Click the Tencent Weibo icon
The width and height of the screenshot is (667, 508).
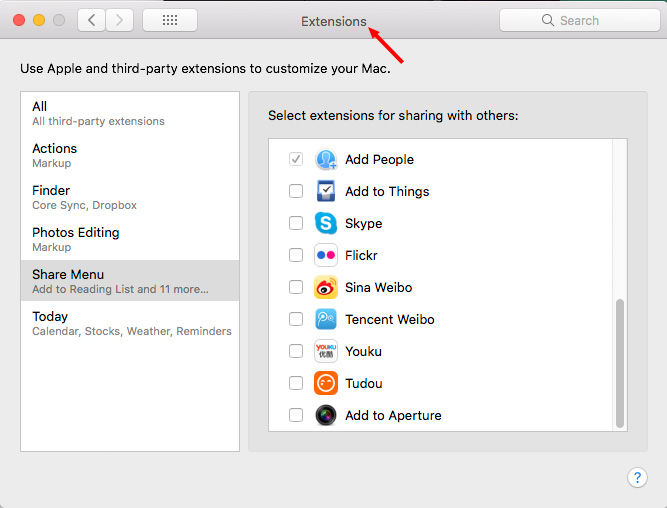[x=326, y=319]
